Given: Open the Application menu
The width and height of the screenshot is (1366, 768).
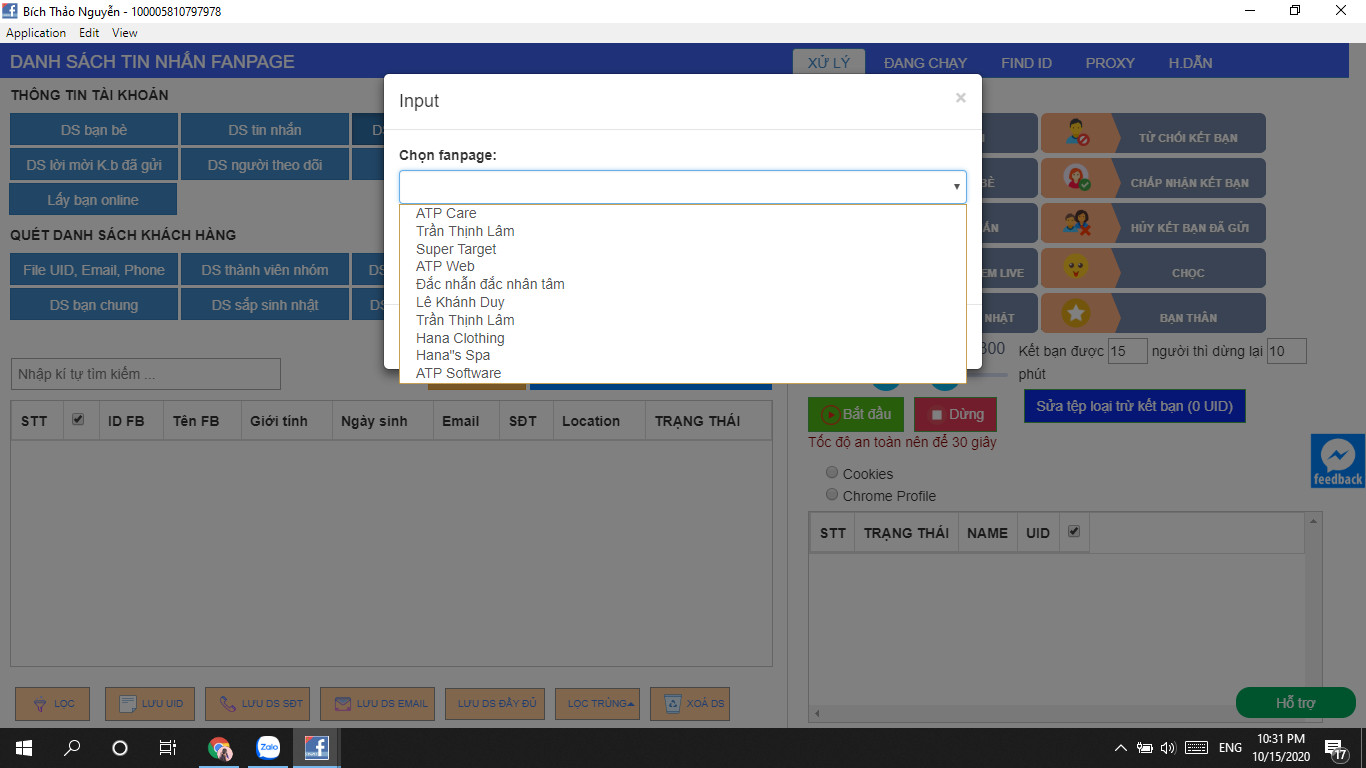Looking at the screenshot, I should (36, 33).
